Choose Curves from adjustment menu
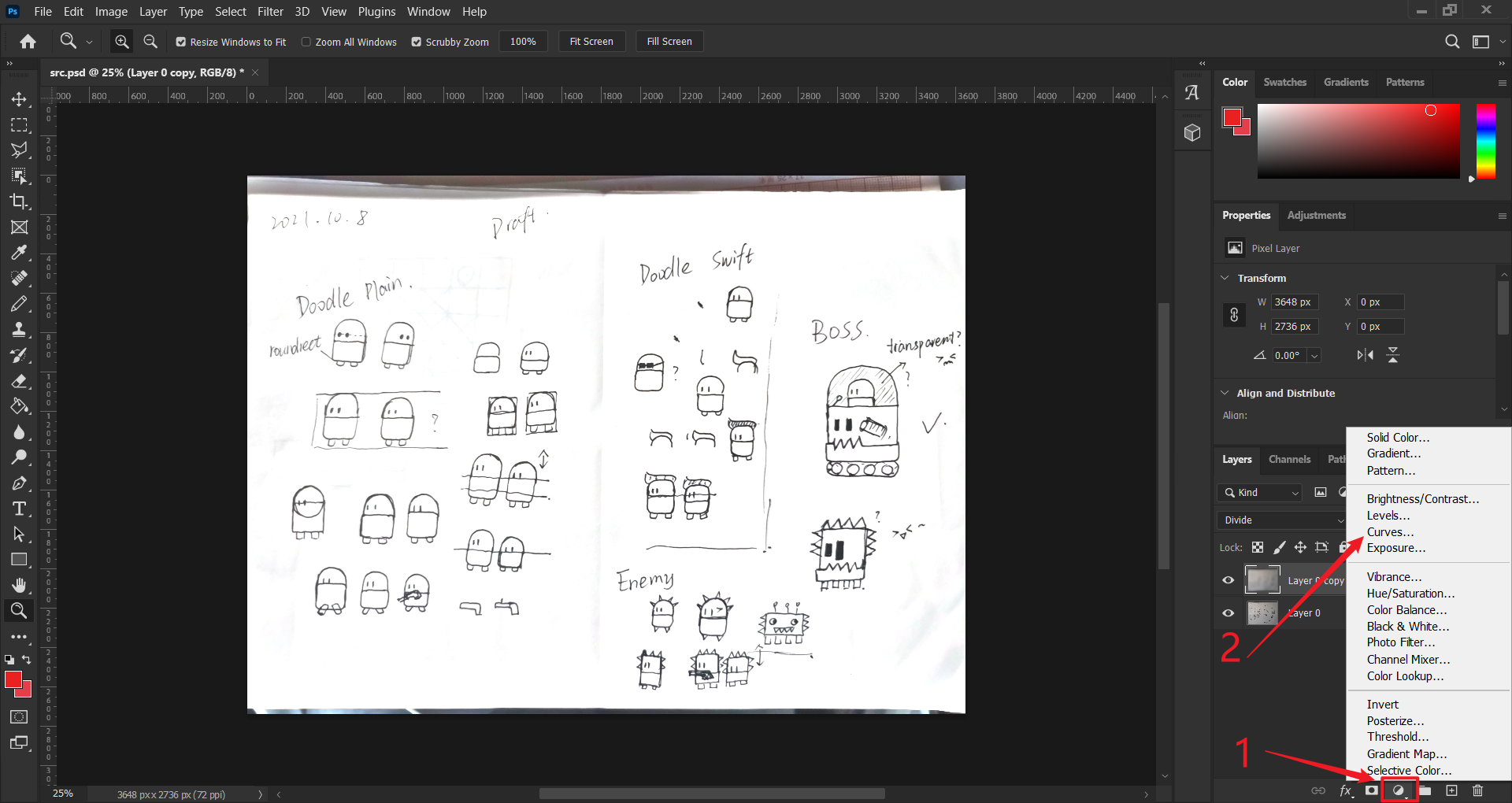Image resolution: width=1512 pixels, height=803 pixels. coord(1390,532)
